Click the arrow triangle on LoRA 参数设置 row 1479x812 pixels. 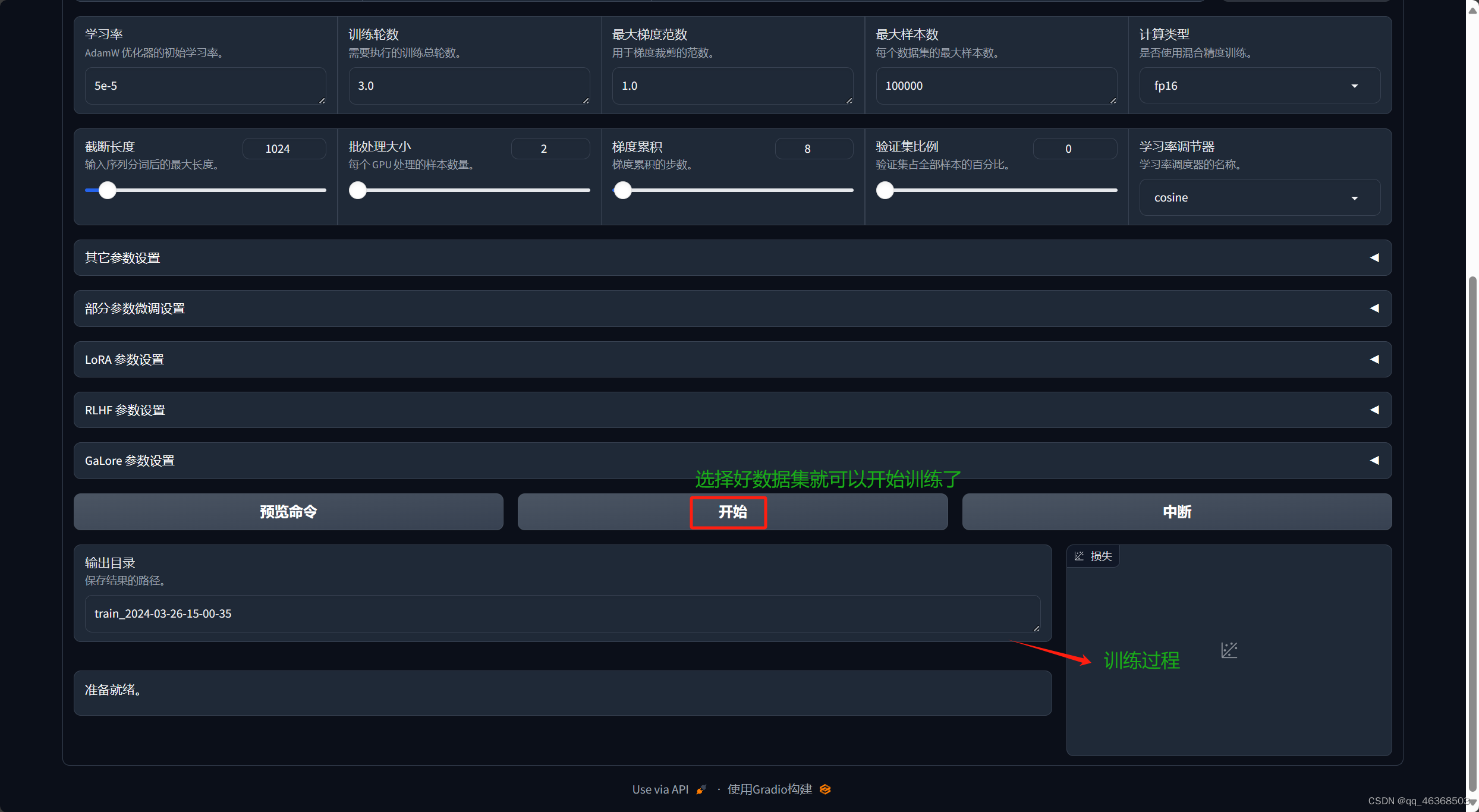(1374, 360)
